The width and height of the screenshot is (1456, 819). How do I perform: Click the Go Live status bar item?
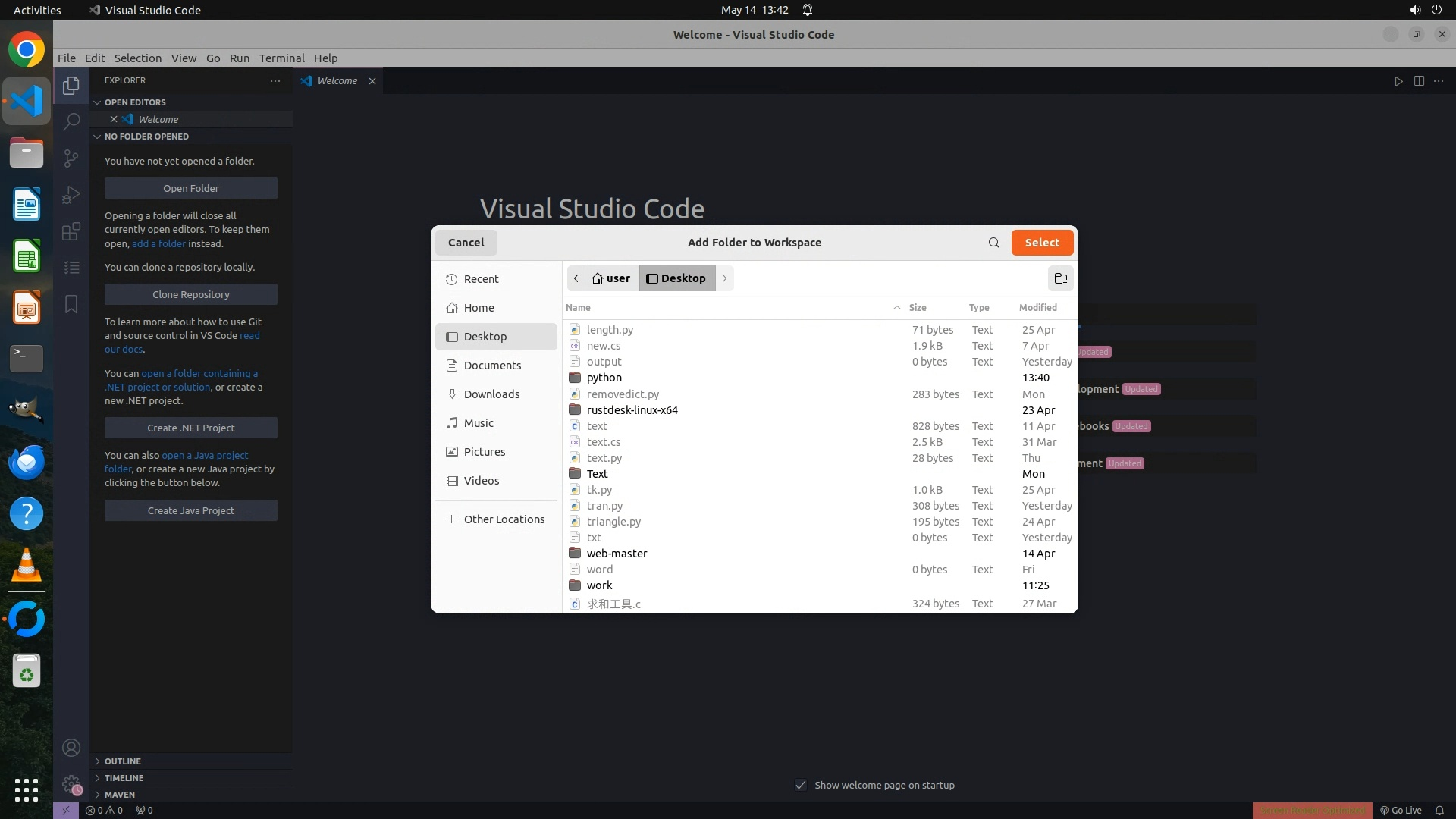(1401, 810)
